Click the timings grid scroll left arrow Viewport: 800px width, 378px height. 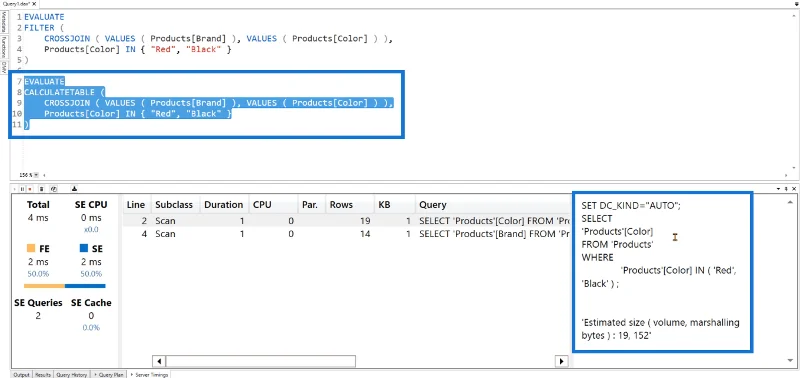pyautogui.click(x=159, y=361)
